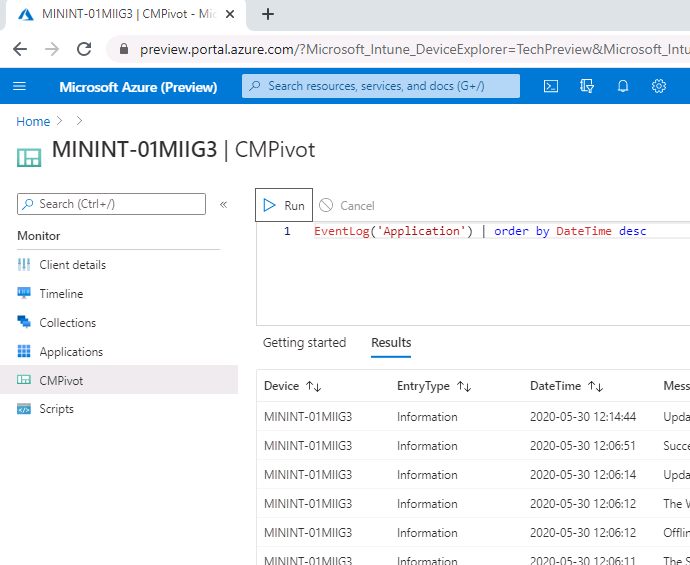Run the CMPivot query
Screen dimensions: 690x565
[284, 205]
